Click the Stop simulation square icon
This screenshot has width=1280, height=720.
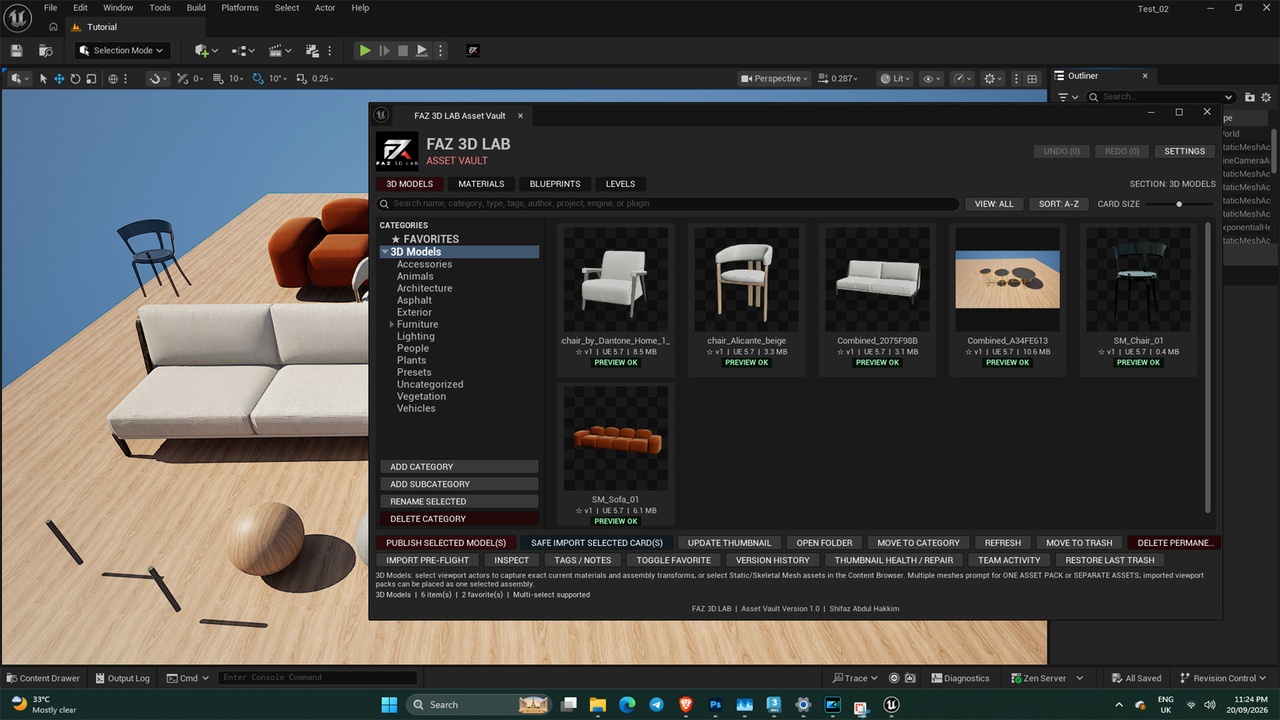403,50
